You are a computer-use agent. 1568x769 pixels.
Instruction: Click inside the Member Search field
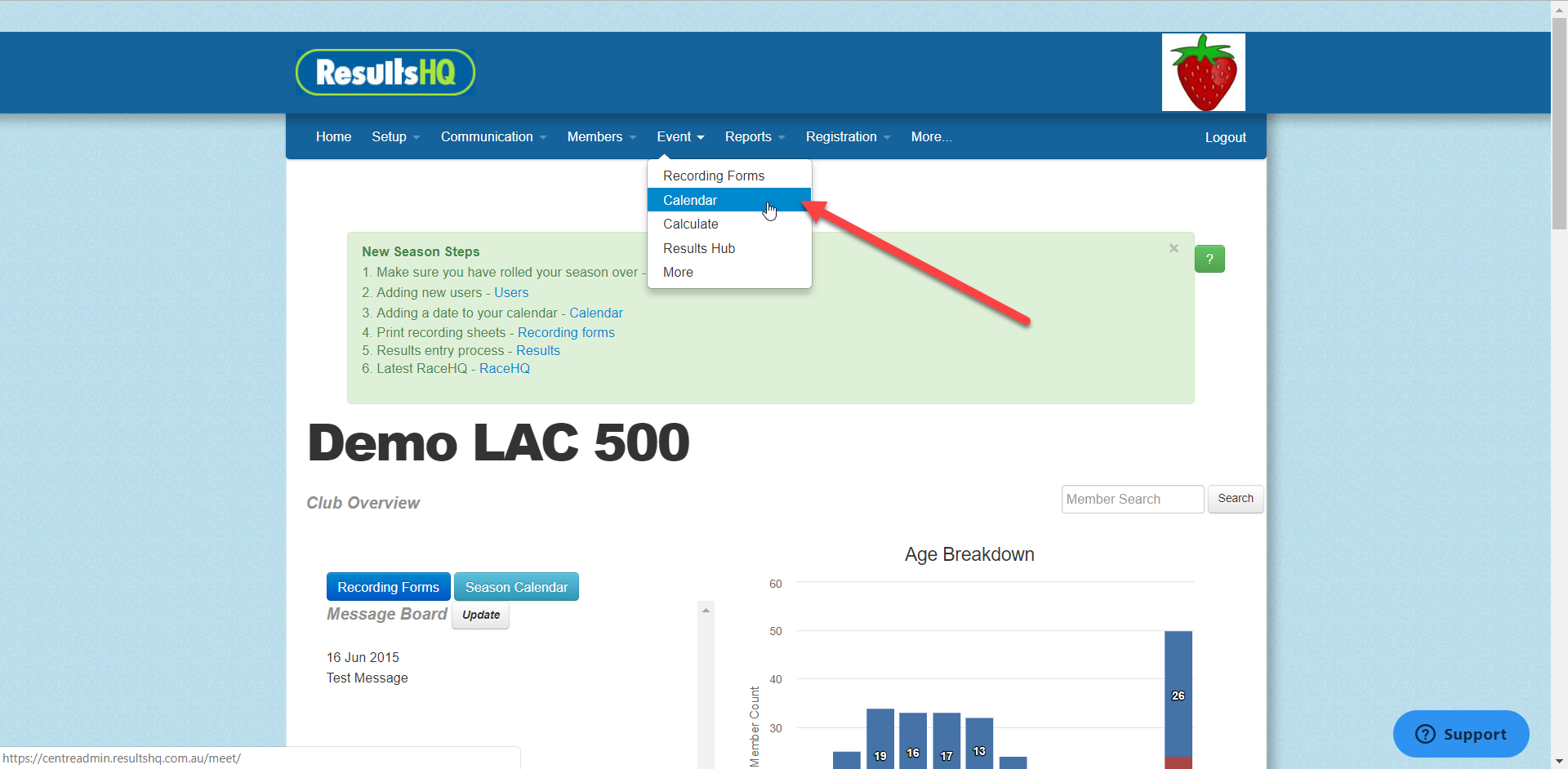pyautogui.click(x=1132, y=498)
